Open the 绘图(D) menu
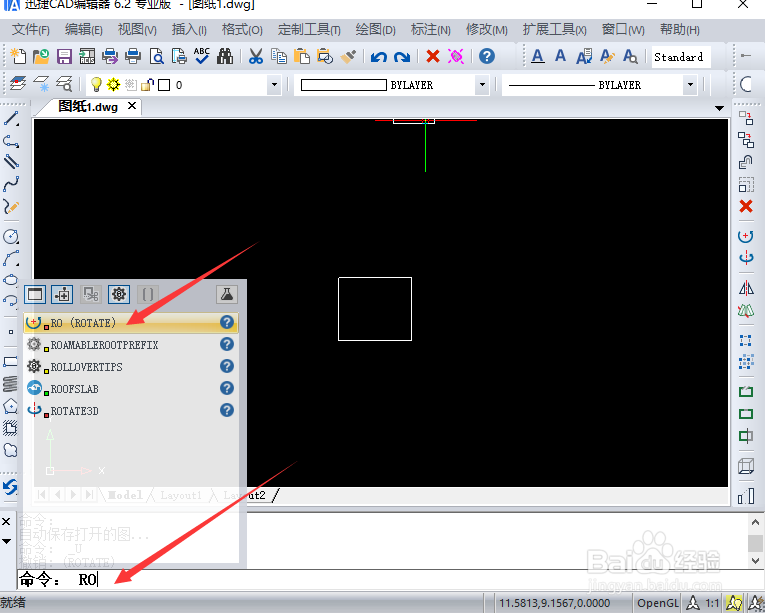Image resolution: width=765 pixels, height=613 pixels. click(x=375, y=30)
